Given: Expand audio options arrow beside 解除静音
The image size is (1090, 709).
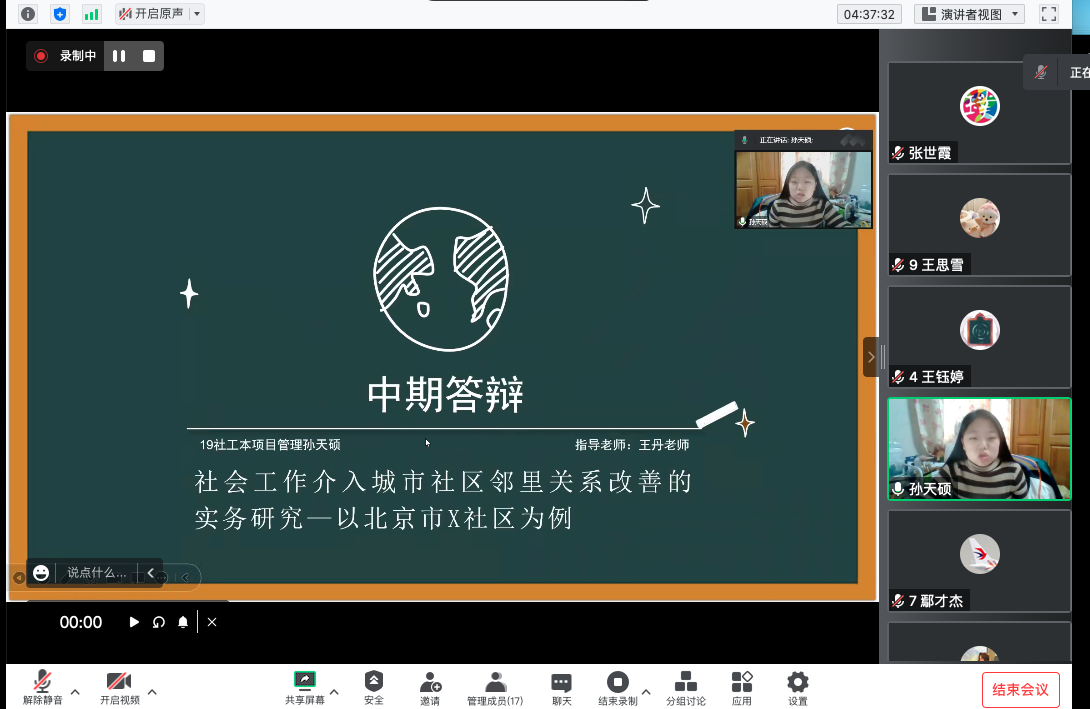Looking at the screenshot, I should click(75, 691).
